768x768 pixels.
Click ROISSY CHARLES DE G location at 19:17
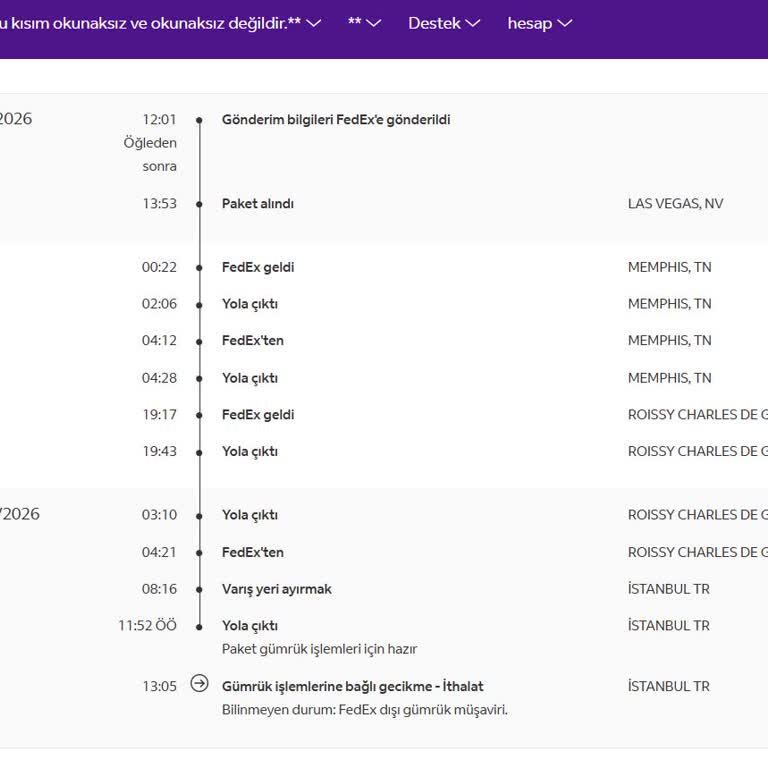point(698,415)
